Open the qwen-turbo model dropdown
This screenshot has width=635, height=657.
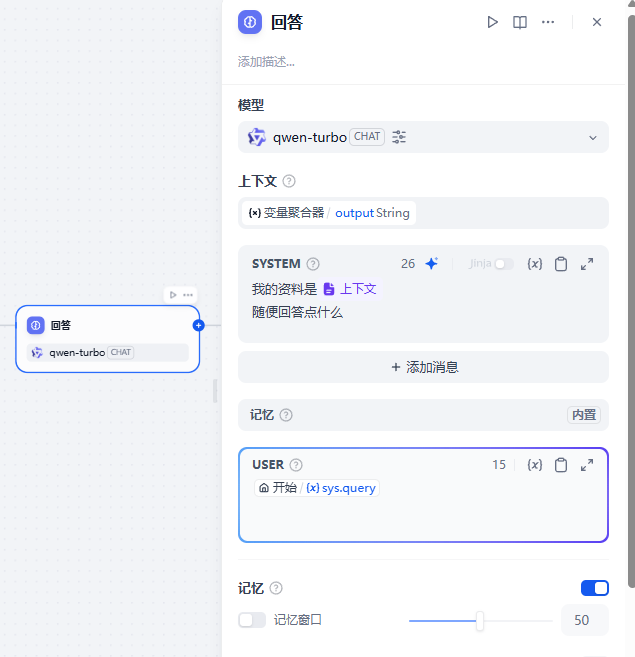(592, 137)
